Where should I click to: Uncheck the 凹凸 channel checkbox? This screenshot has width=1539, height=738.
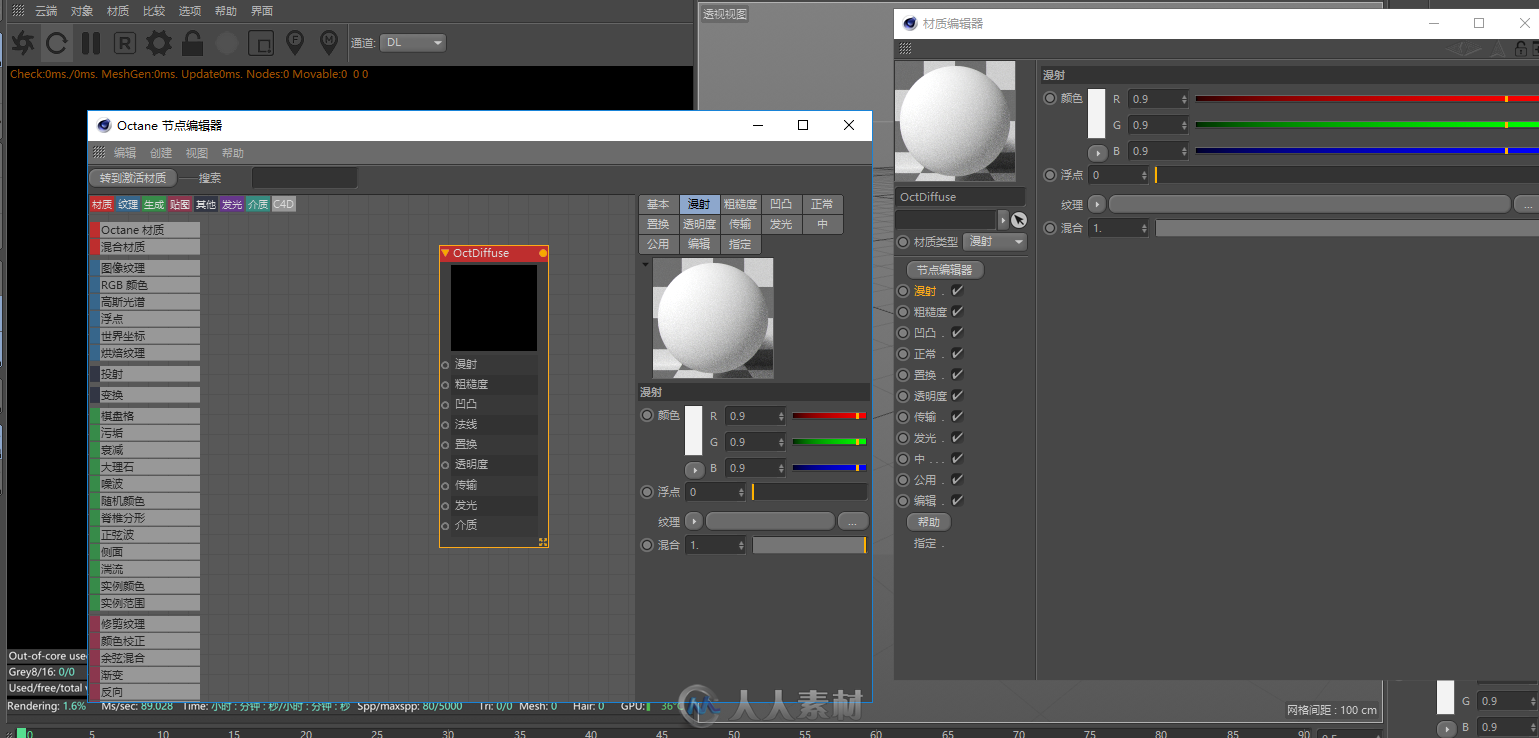point(957,332)
